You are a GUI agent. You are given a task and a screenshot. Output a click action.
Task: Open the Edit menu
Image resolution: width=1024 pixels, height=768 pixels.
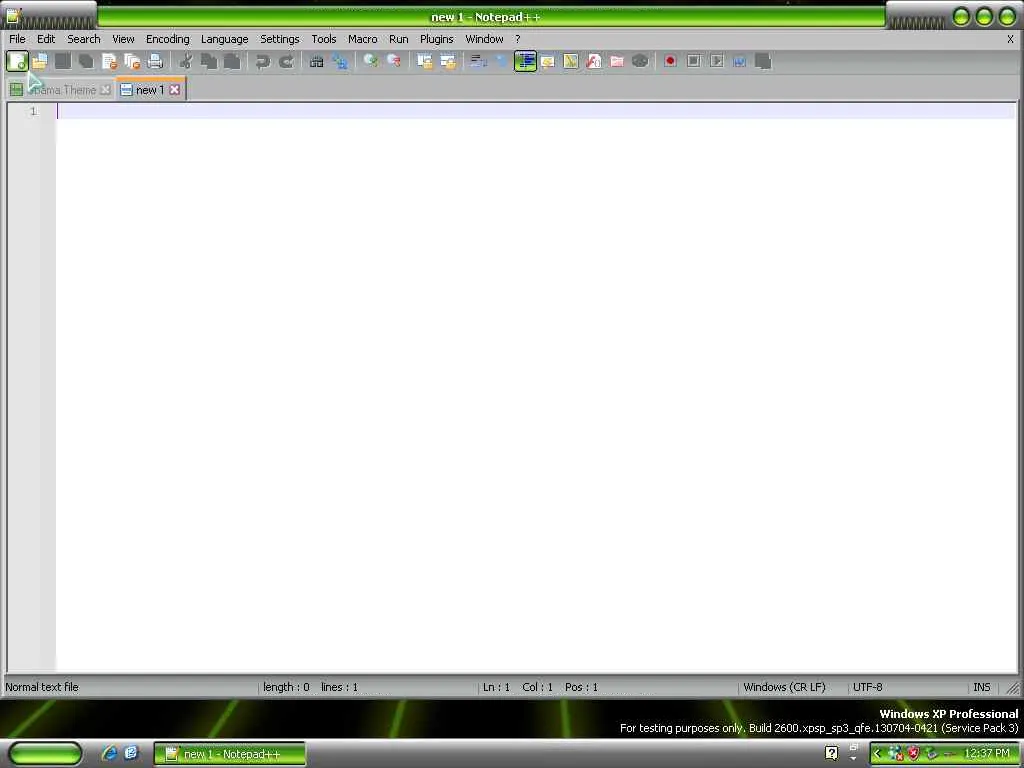[x=46, y=39]
